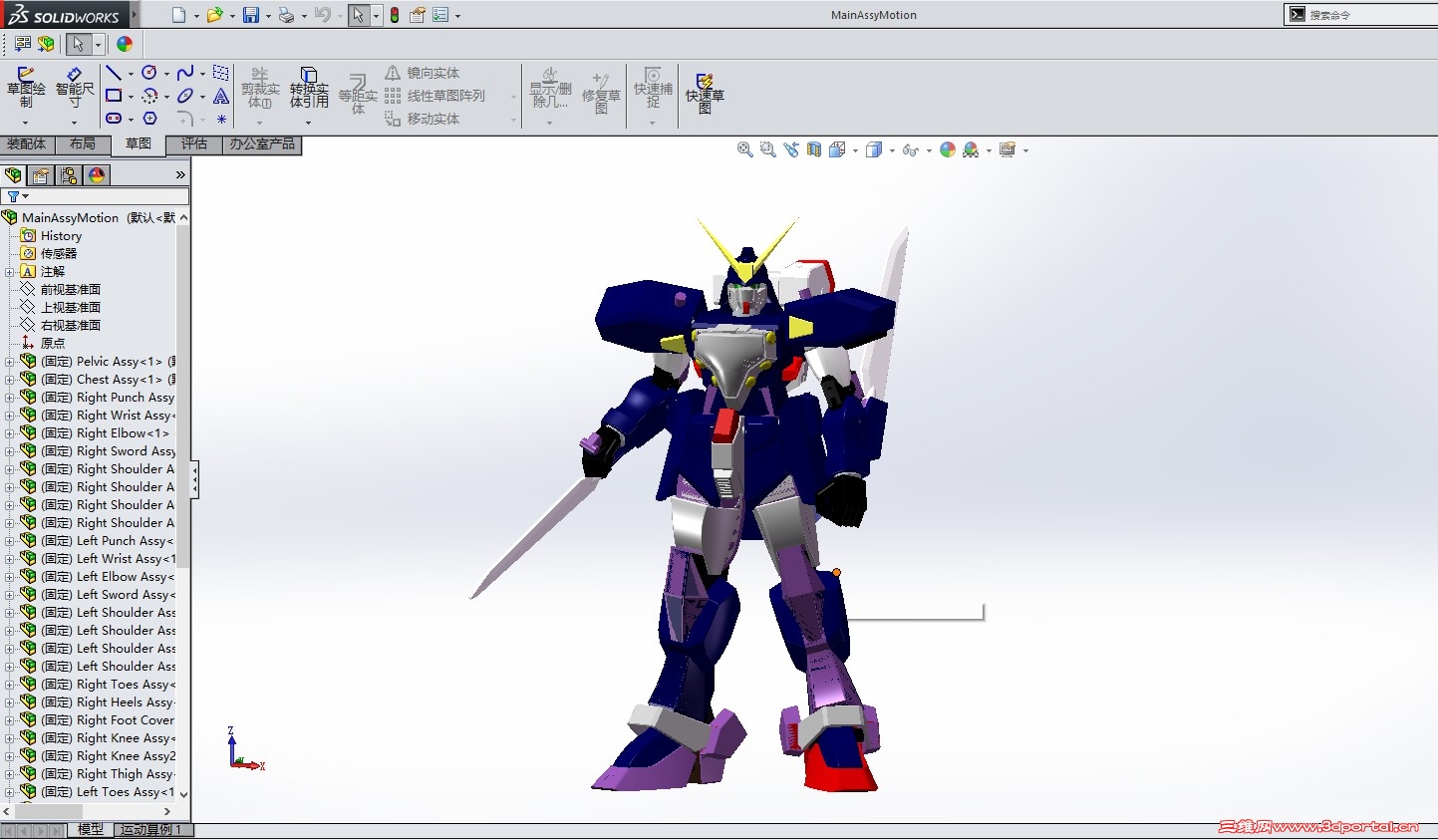Expand the Pelvic Assy<1> tree node
Image resolution: width=1438 pixels, height=840 pixels.
pyautogui.click(x=10, y=362)
